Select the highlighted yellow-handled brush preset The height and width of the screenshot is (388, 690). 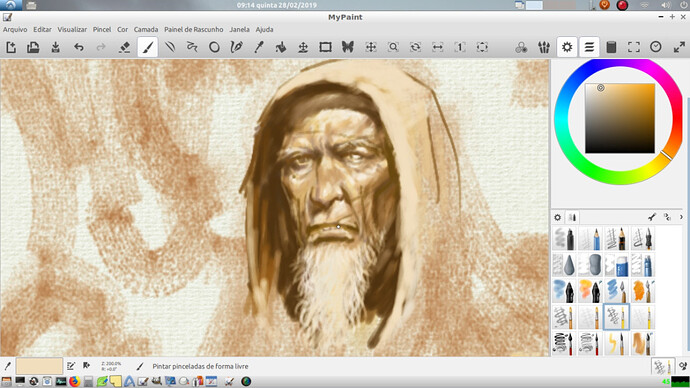pos(616,316)
